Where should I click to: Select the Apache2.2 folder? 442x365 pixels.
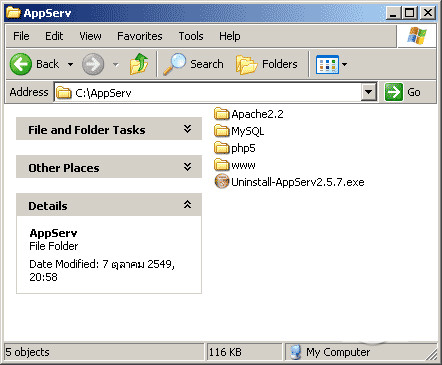click(x=249, y=114)
